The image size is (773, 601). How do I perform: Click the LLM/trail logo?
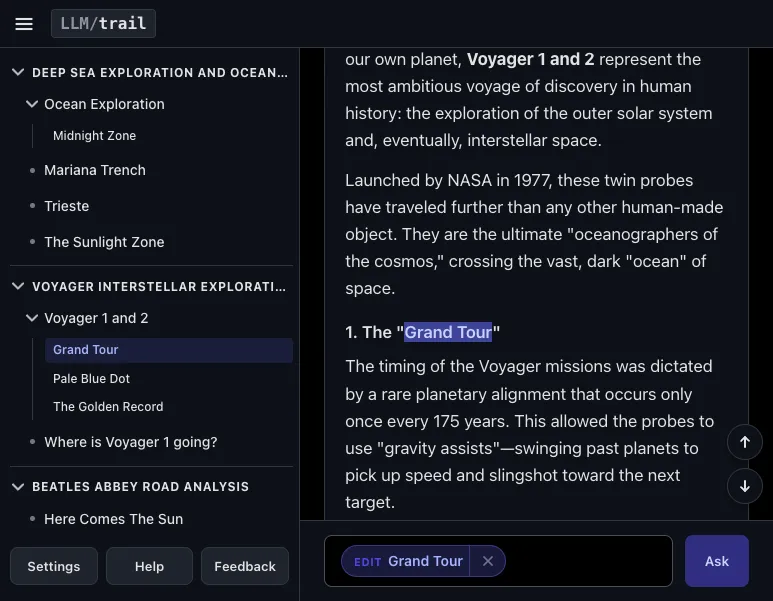pos(103,23)
